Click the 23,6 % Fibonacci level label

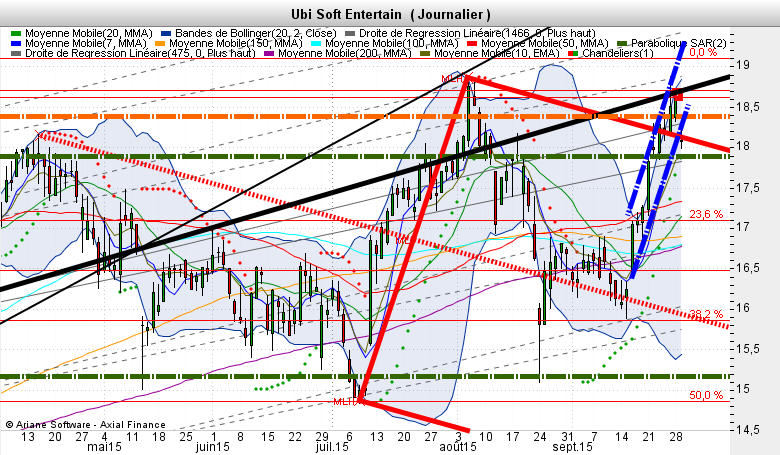pyautogui.click(x=706, y=214)
